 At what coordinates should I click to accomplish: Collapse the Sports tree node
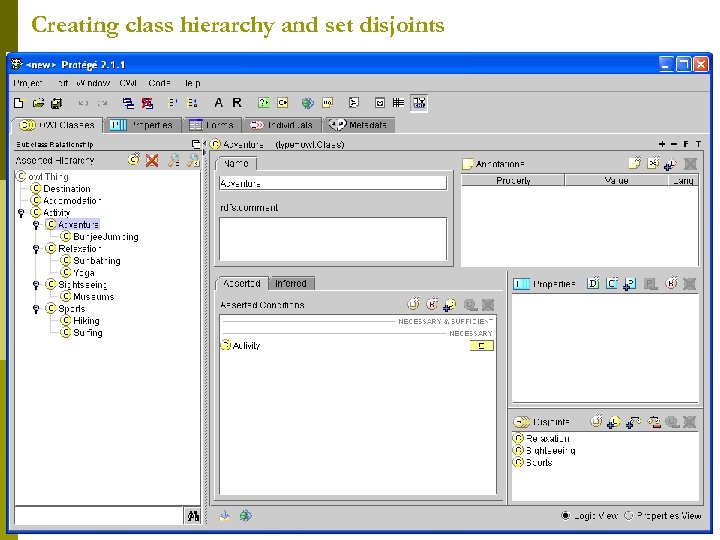point(36,309)
